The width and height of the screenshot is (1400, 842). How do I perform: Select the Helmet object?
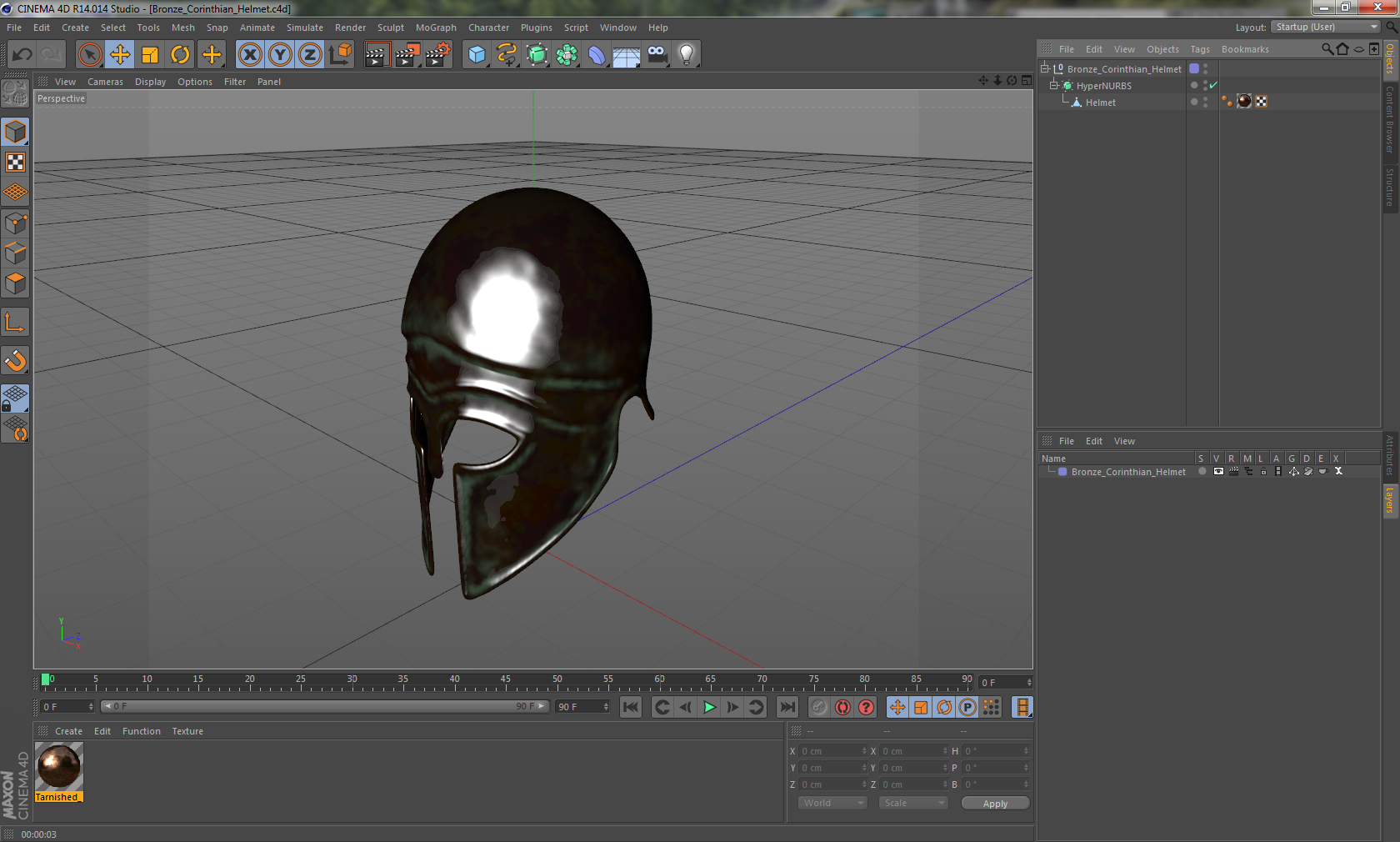1100,103
